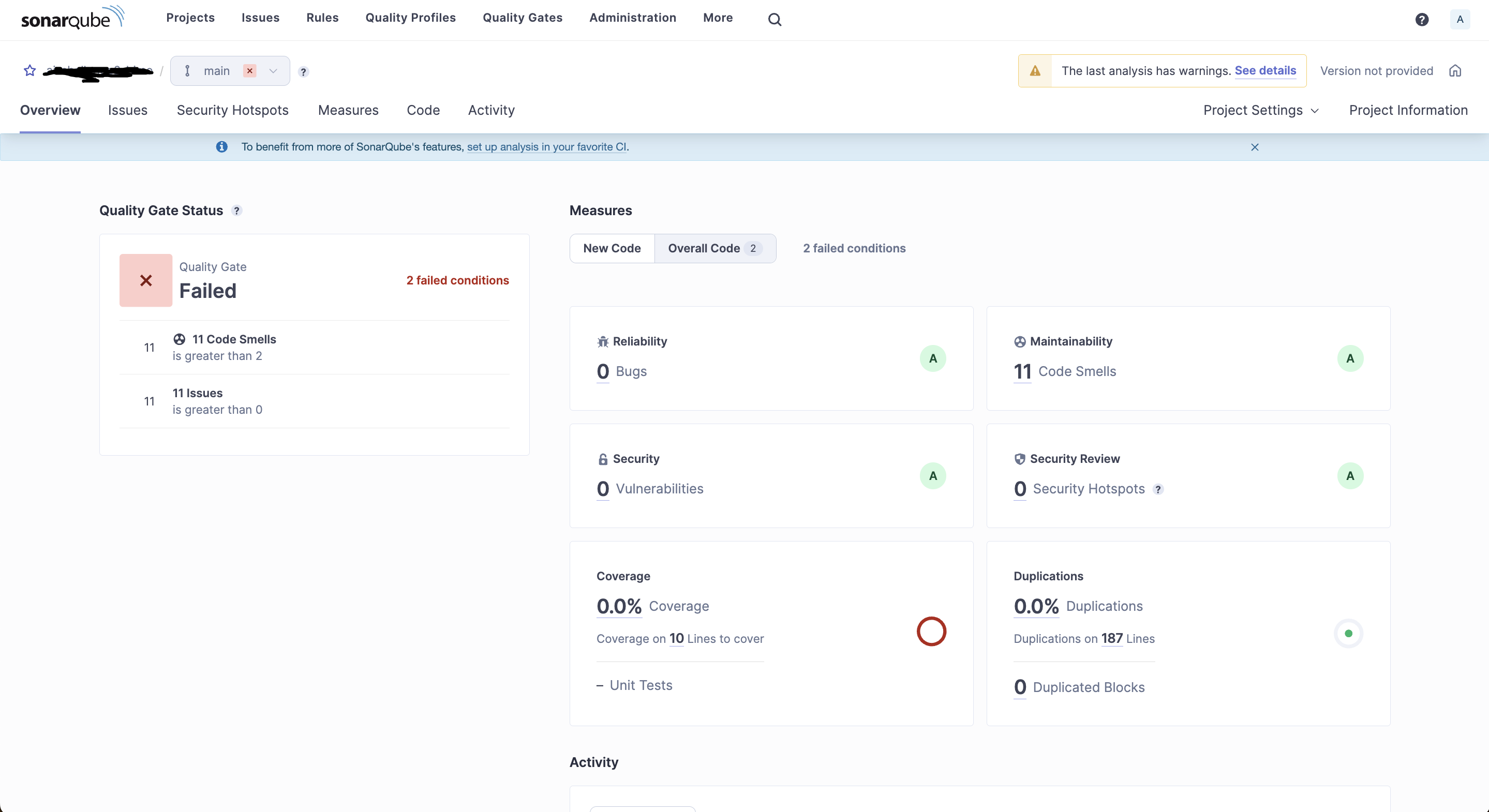Click the Version not provided text
Viewport: 1489px width, 812px height.
pos(1376,70)
